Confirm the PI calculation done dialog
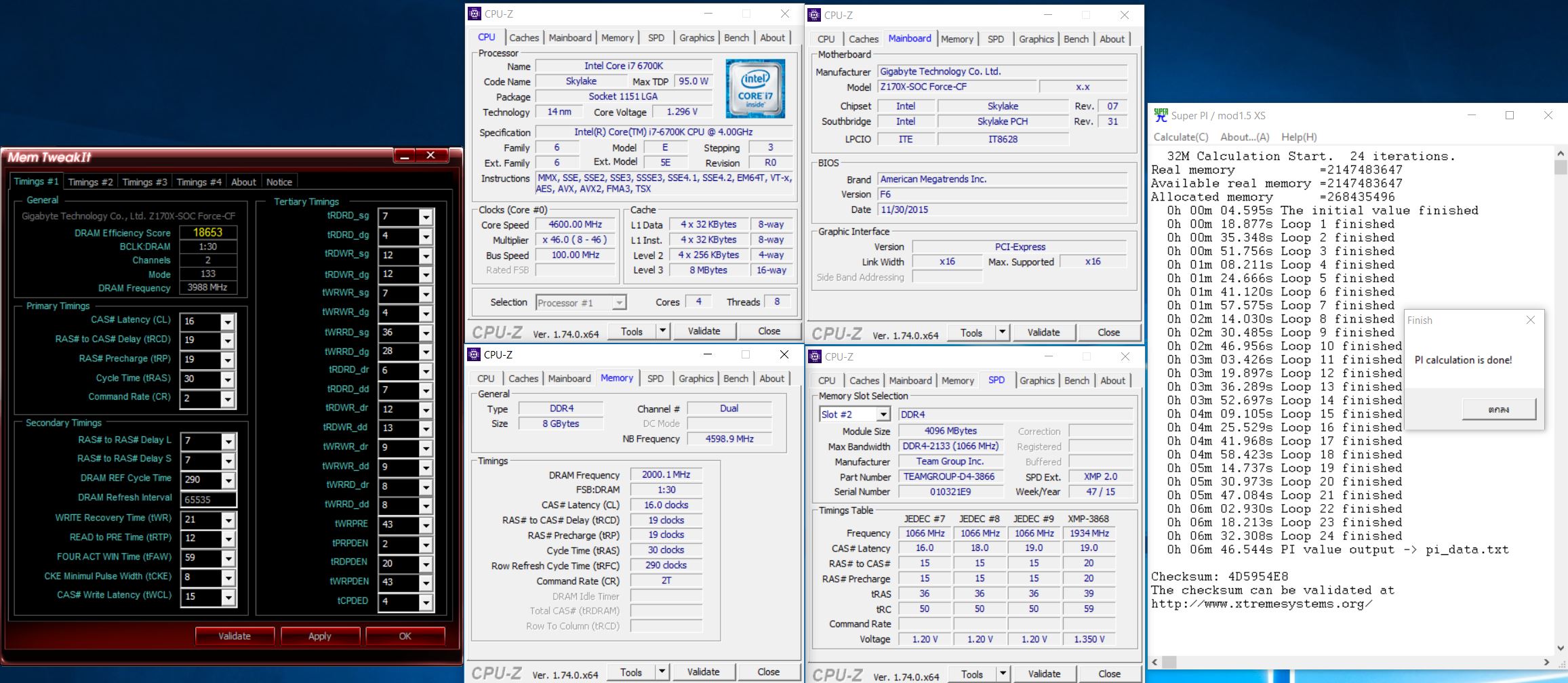 click(1499, 409)
